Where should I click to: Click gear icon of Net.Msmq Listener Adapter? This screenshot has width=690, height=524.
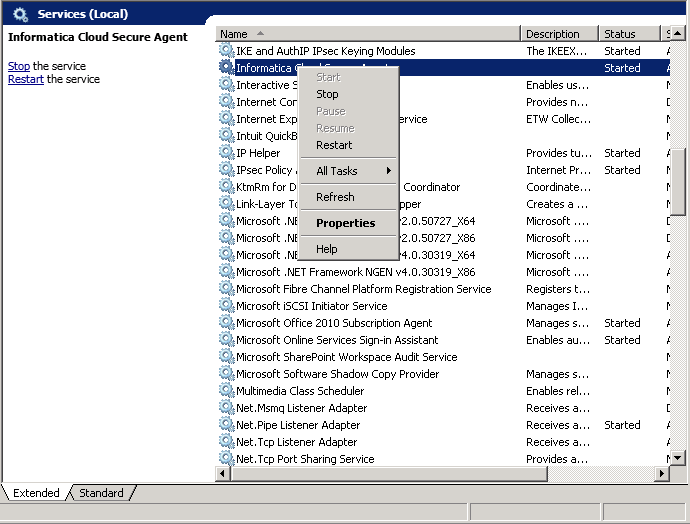(x=226, y=407)
